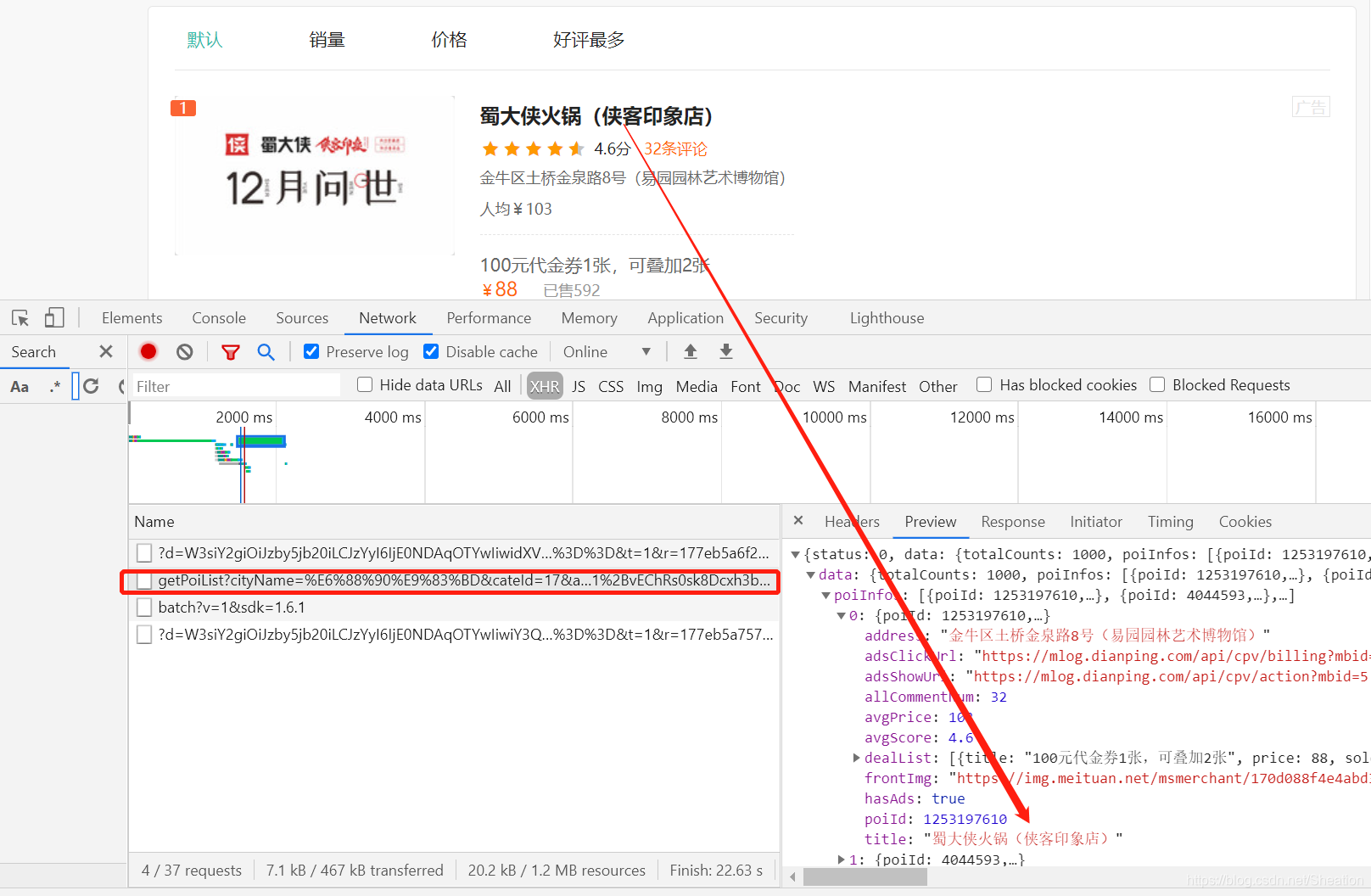Screen dimensions: 1371x896
Task: Toggle the device toolbar icon
Action: pos(54,318)
